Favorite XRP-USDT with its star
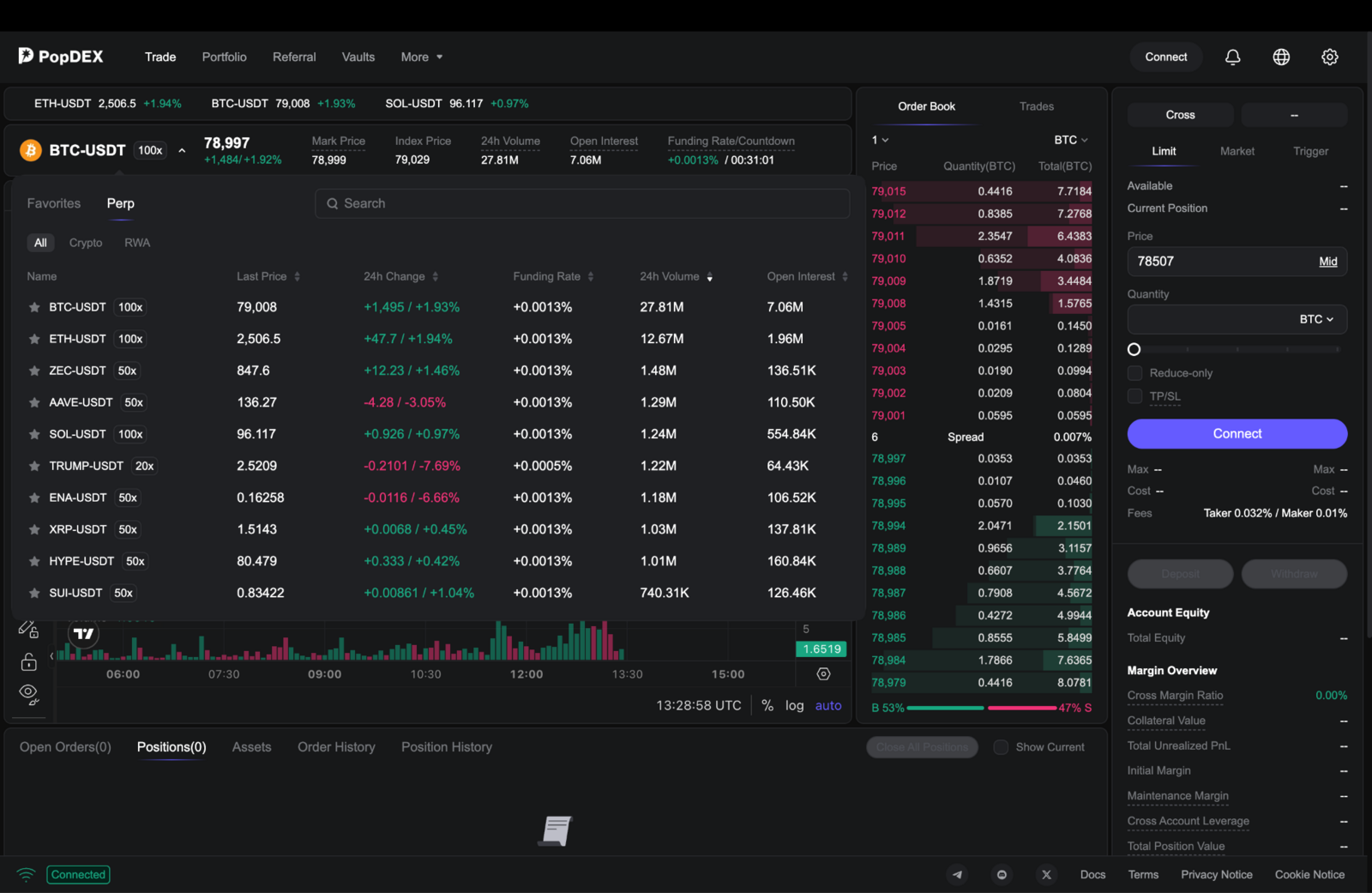 (x=34, y=529)
